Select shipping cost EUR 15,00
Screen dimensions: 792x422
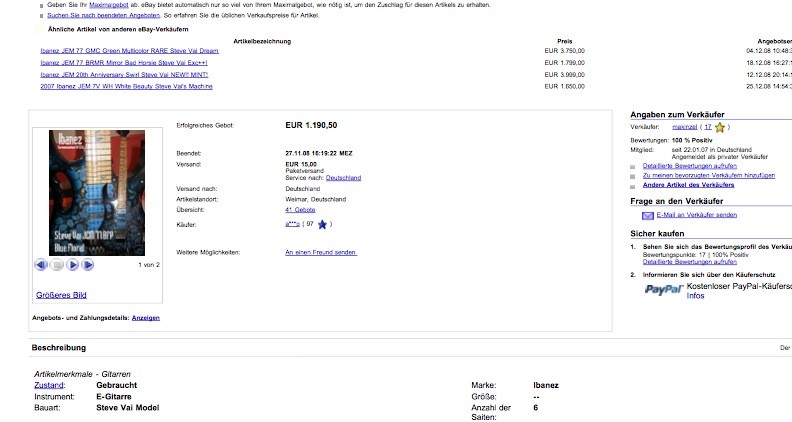(301, 164)
